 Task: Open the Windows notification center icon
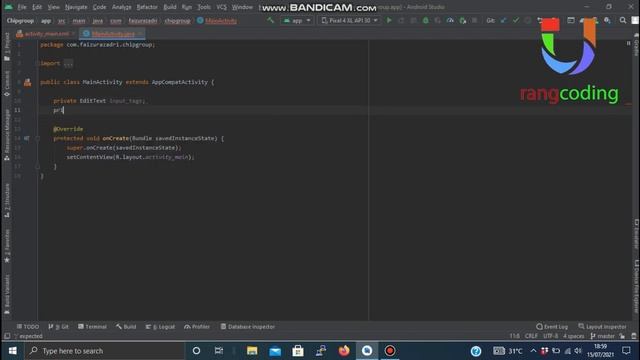pyautogui.click(x=627, y=351)
